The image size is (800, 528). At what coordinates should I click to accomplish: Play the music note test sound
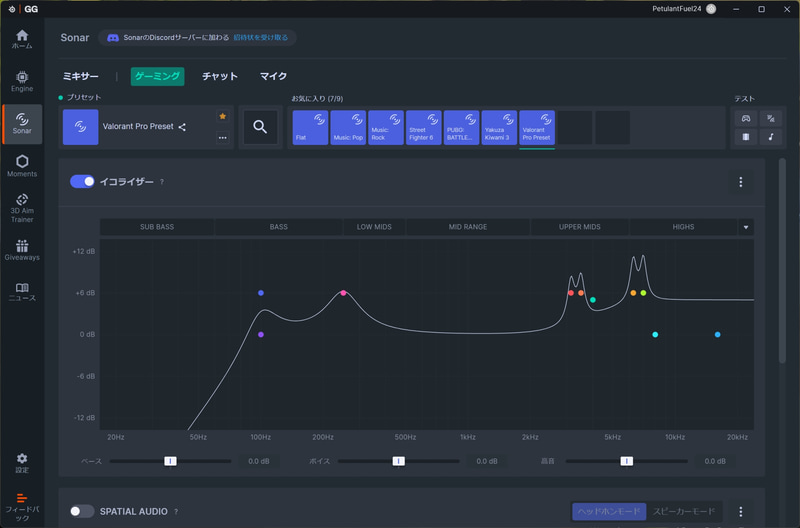coord(771,137)
